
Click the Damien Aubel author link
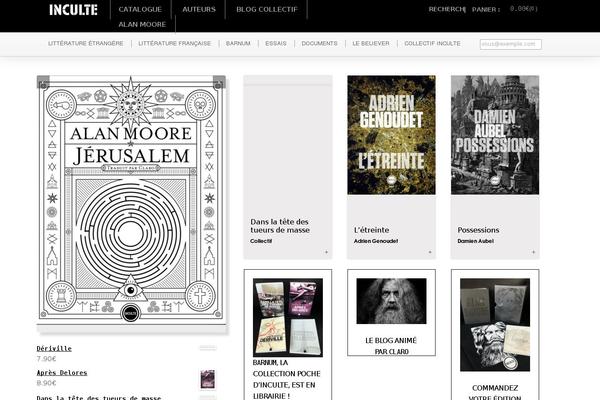(475, 241)
